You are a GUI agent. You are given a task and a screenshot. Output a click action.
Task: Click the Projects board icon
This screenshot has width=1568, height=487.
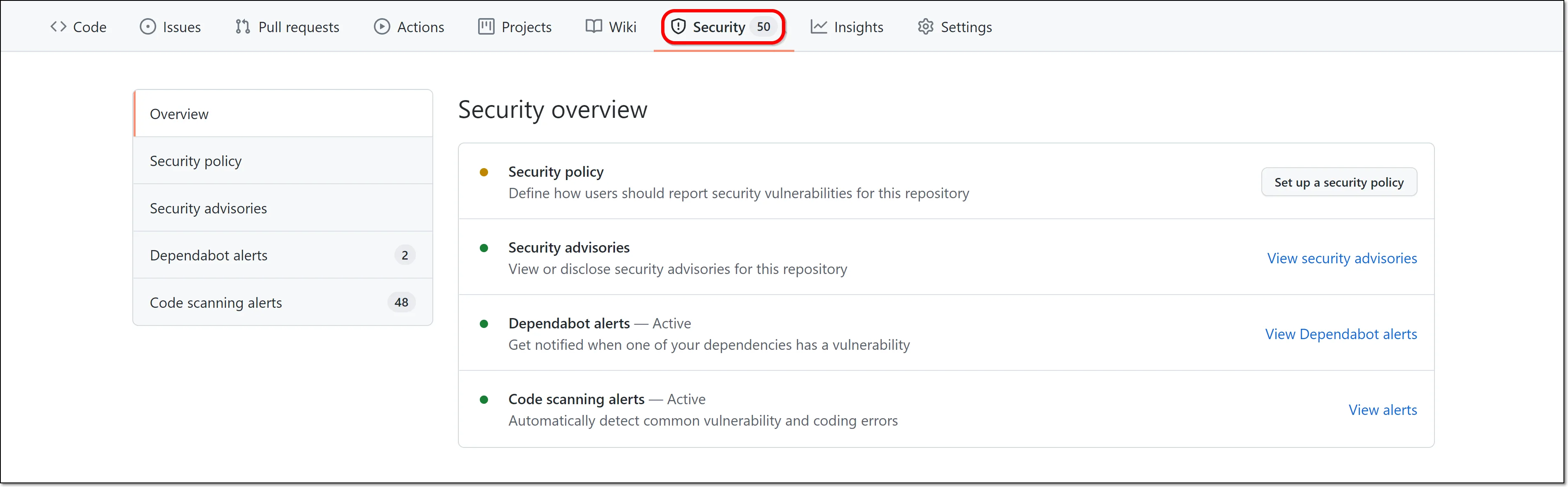coord(485,26)
